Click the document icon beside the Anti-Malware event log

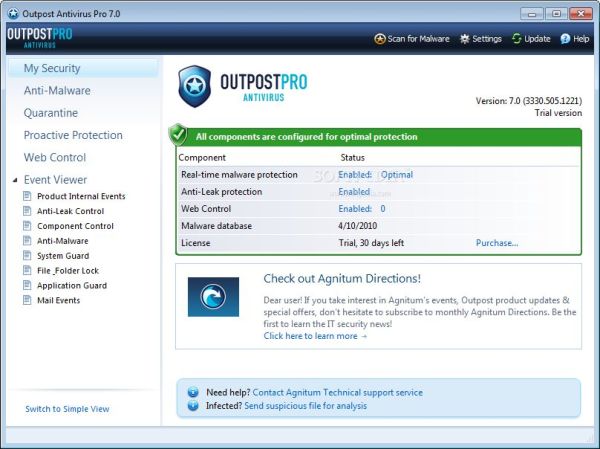point(27,241)
